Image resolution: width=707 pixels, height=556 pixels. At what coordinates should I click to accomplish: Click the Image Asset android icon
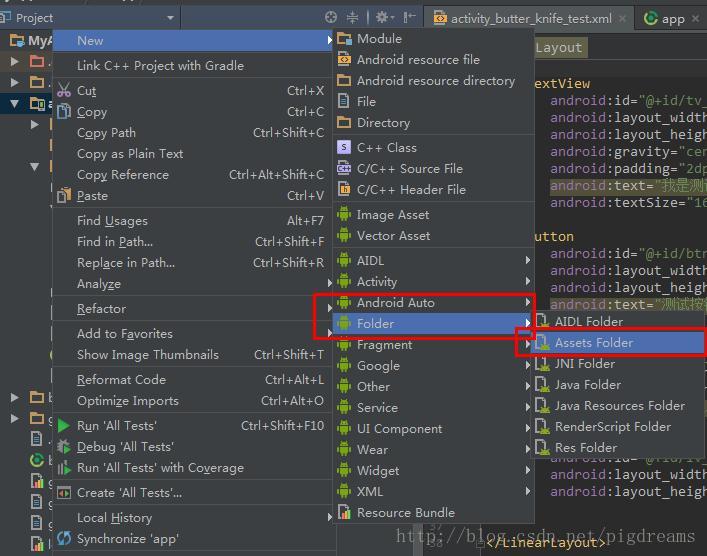(344, 215)
